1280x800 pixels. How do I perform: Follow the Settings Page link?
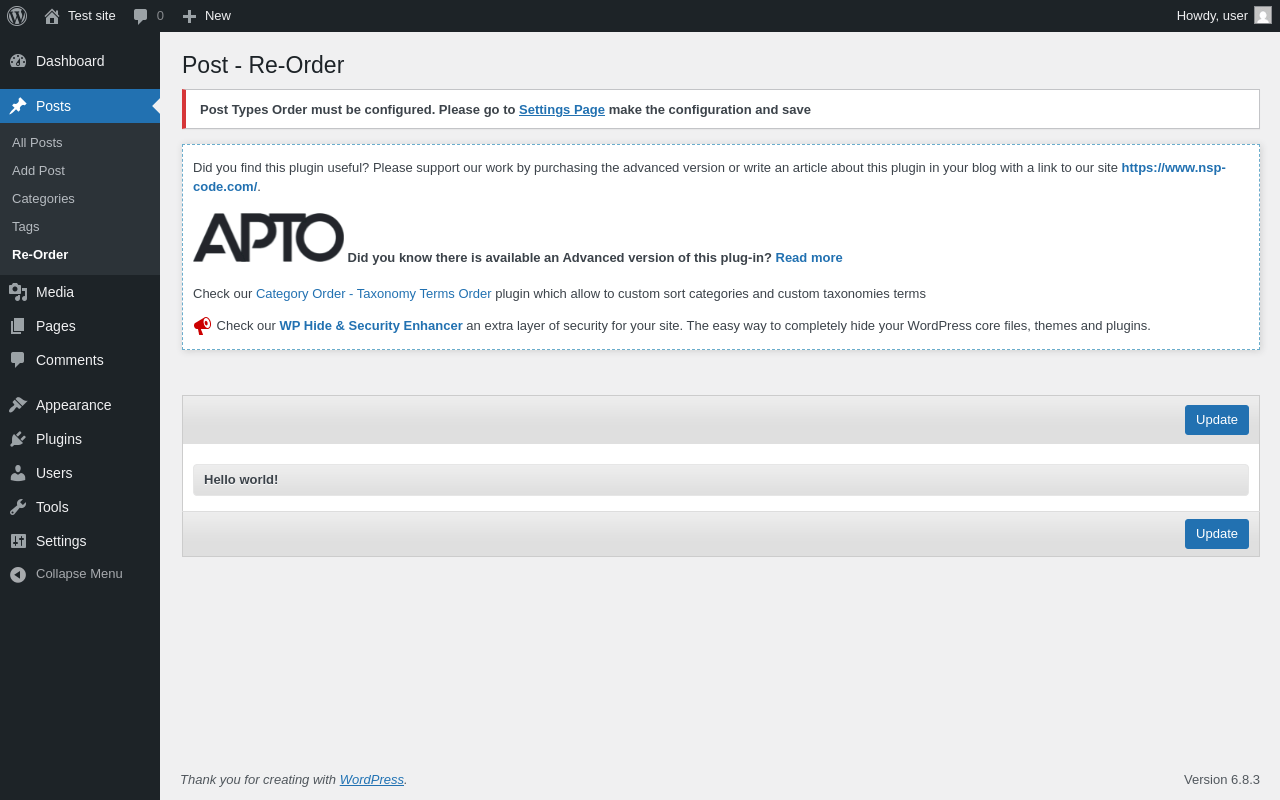coord(562,110)
